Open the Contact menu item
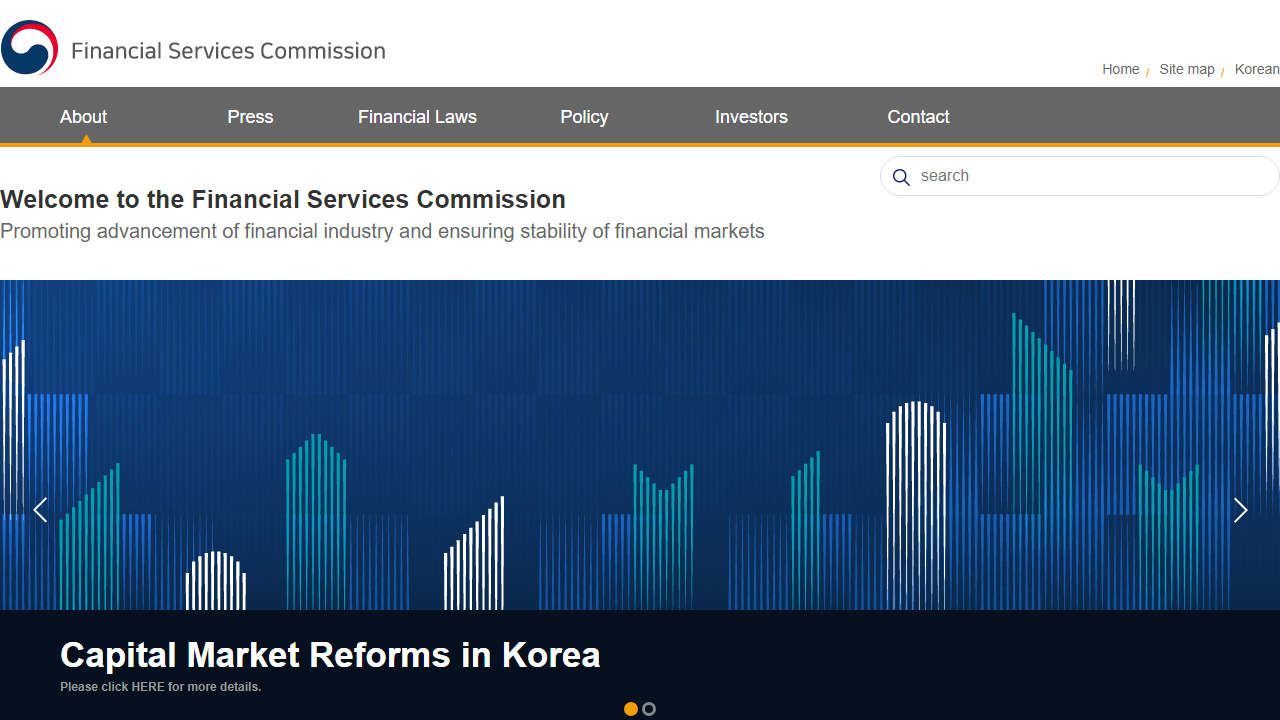 (x=918, y=117)
